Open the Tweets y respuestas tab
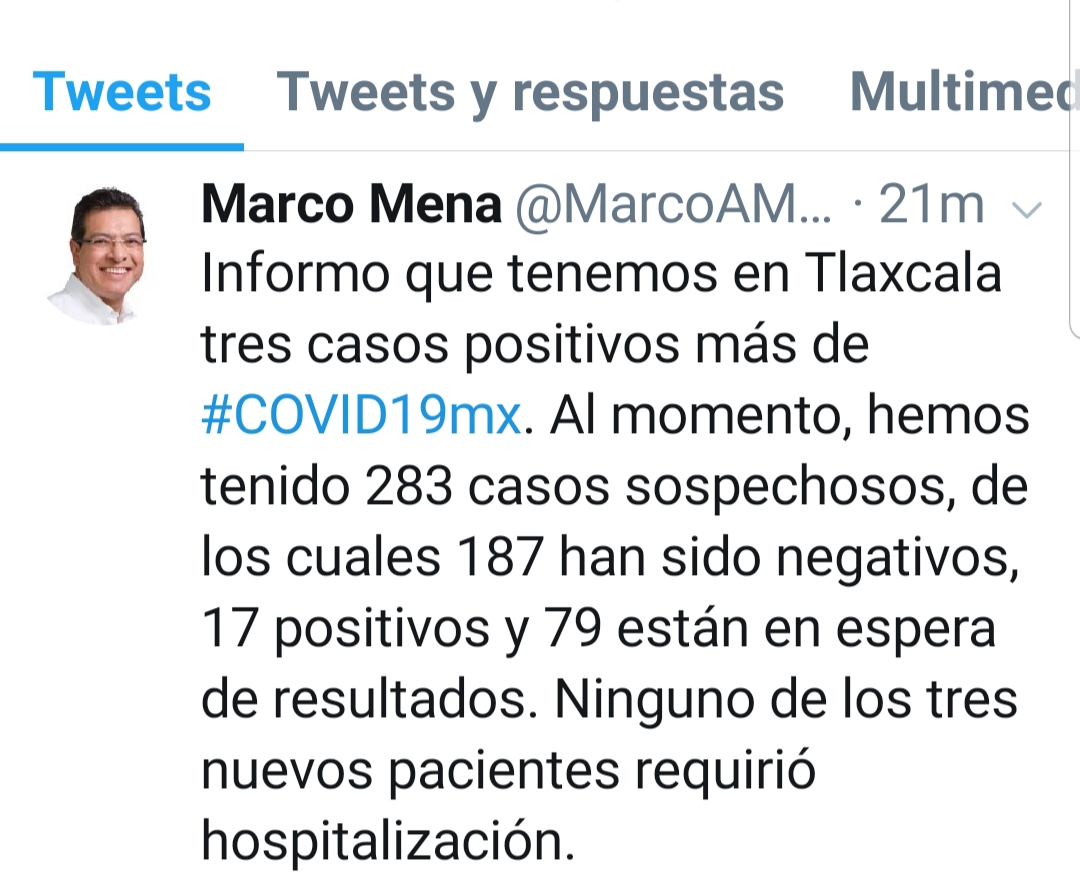Screen dimensions: 1080x881 530,94
